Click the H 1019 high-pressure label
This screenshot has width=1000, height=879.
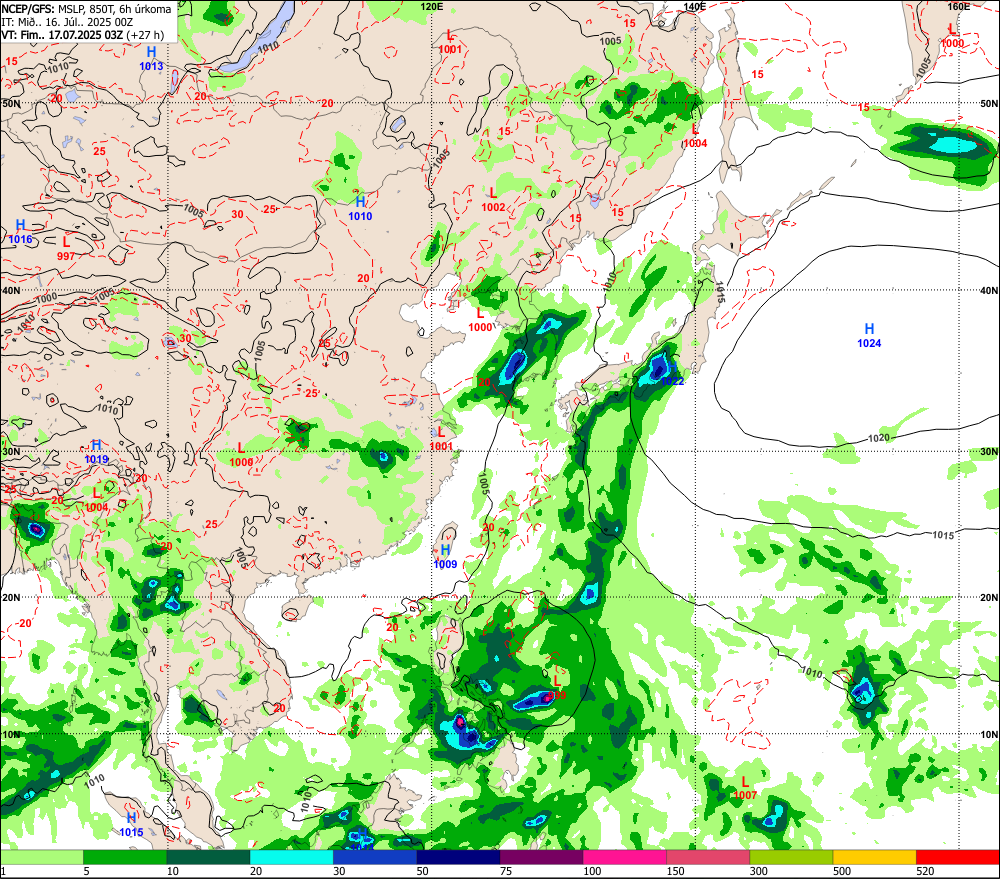pyautogui.click(x=96, y=452)
